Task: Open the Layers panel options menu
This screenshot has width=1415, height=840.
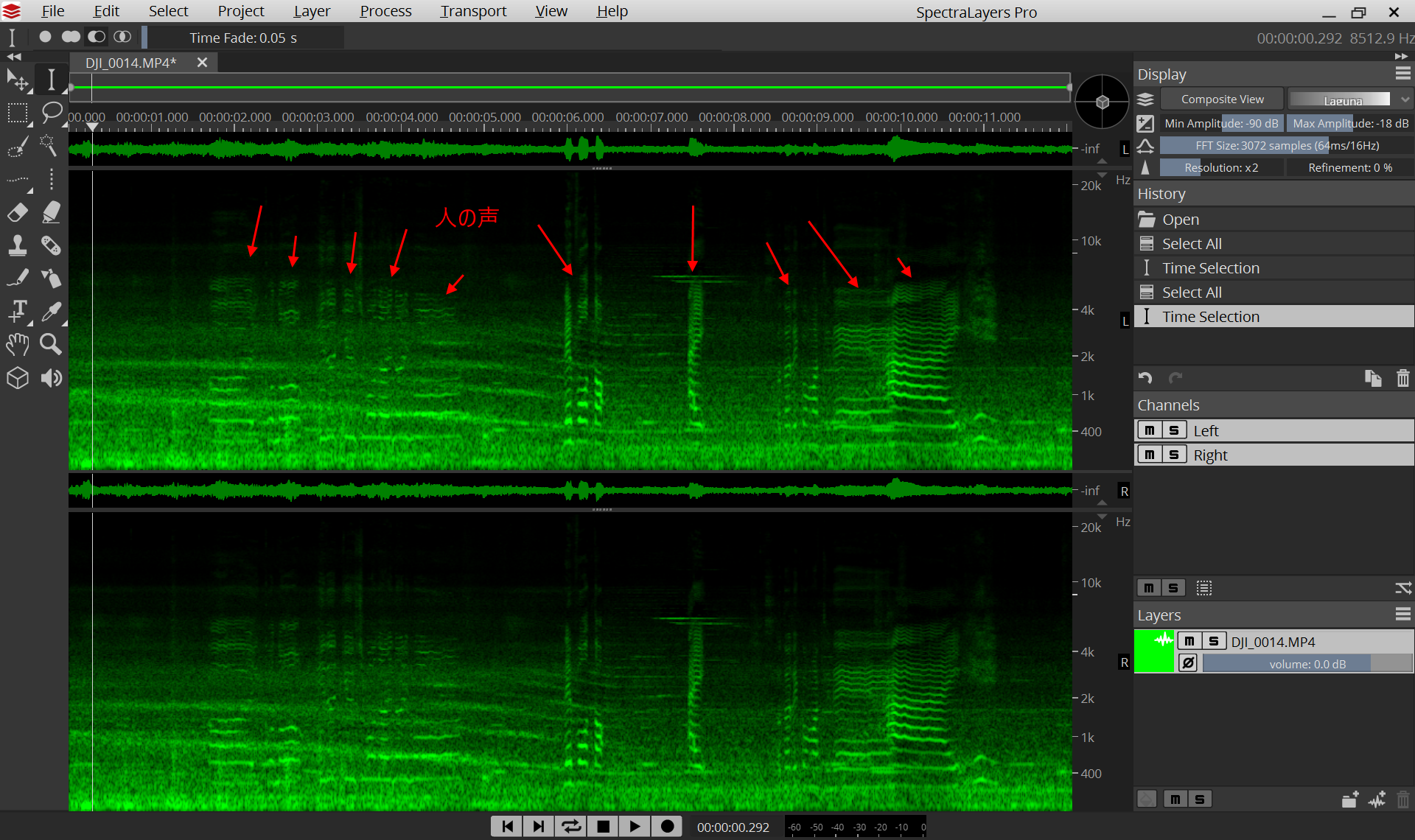Action: [x=1402, y=615]
